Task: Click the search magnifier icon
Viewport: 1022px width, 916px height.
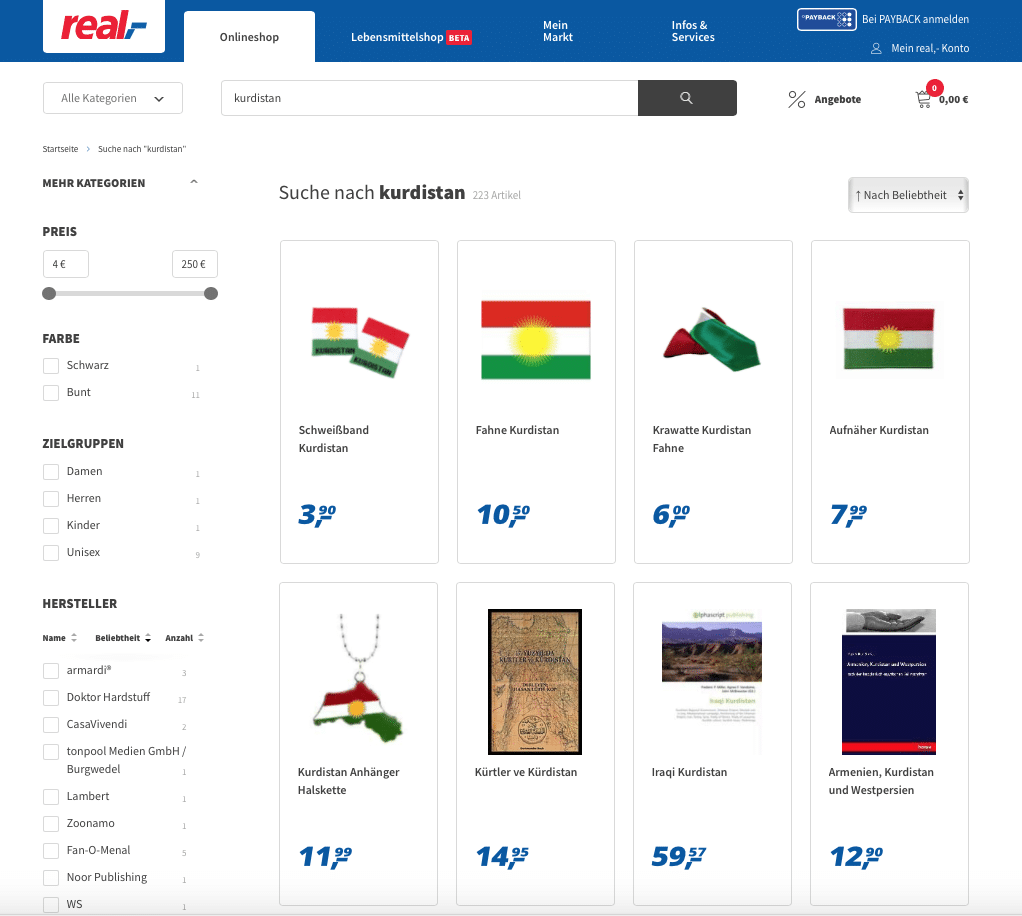Action: [x=686, y=98]
